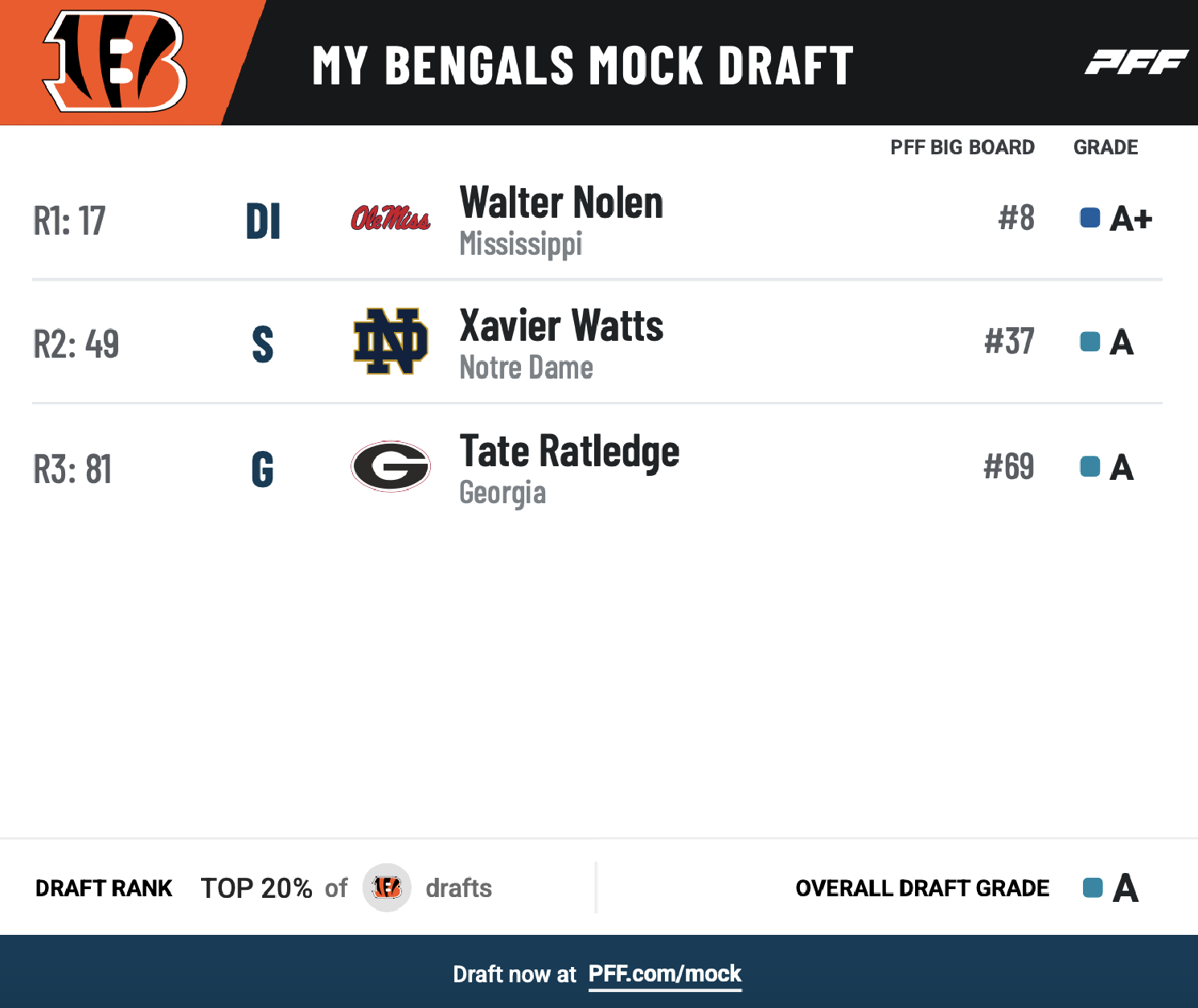This screenshot has height=1008, width=1198.
Task: Select Walter Nolen player name
Action: click(x=561, y=203)
